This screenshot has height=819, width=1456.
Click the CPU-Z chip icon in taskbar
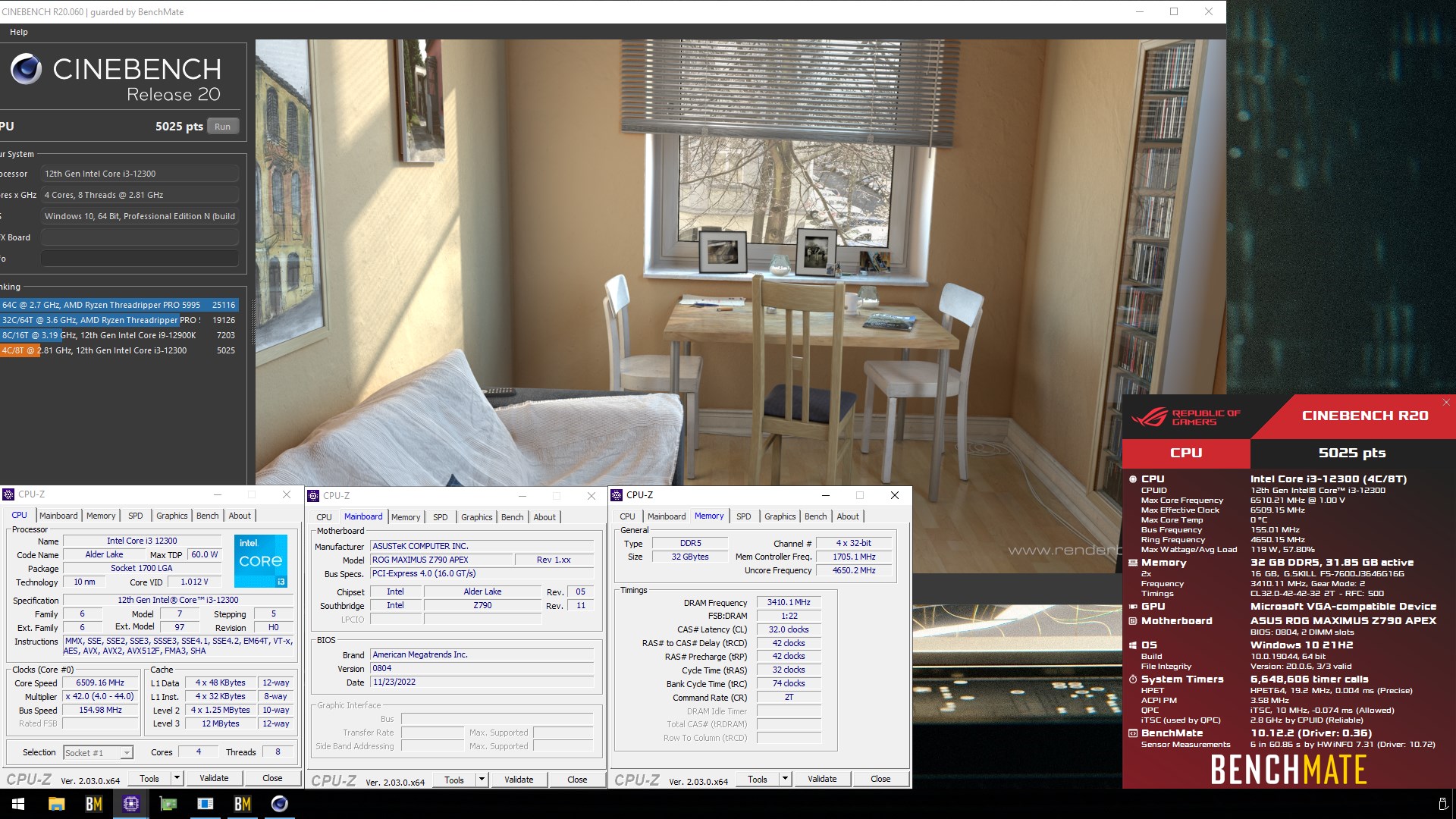(131, 804)
